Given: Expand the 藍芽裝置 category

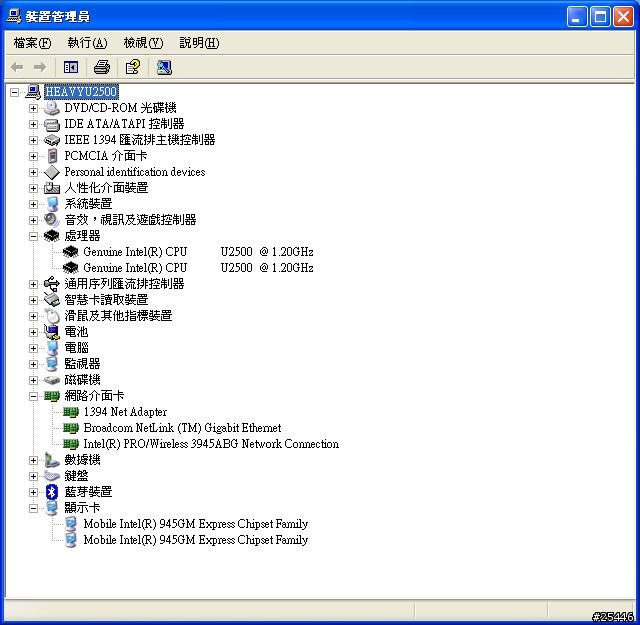Looking at the screenshot, I should coord(33,492).
